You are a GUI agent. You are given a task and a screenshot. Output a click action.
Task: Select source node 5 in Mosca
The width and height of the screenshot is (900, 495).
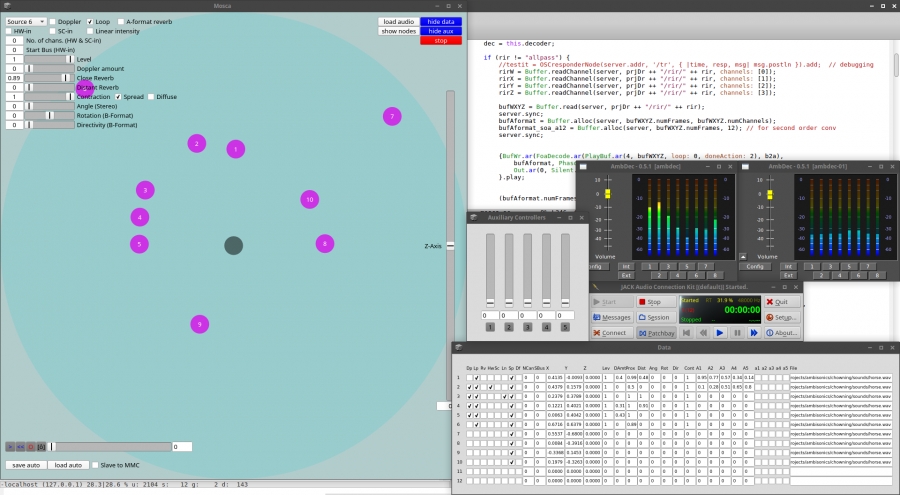[x=139, y=244]
